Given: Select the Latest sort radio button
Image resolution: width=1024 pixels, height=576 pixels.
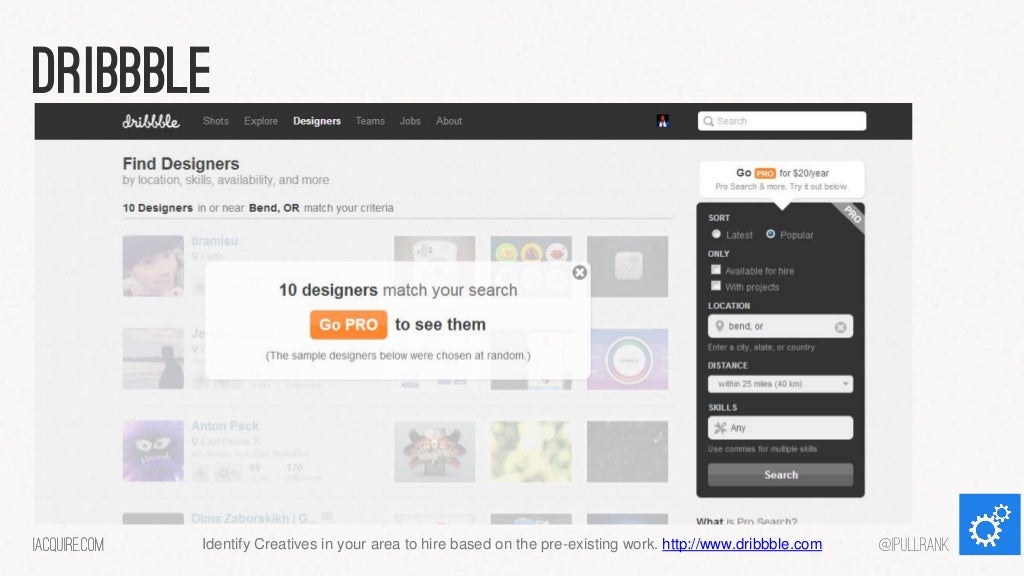Looking at the screenshot, I should pyautogui.click(x=716, y=234).
